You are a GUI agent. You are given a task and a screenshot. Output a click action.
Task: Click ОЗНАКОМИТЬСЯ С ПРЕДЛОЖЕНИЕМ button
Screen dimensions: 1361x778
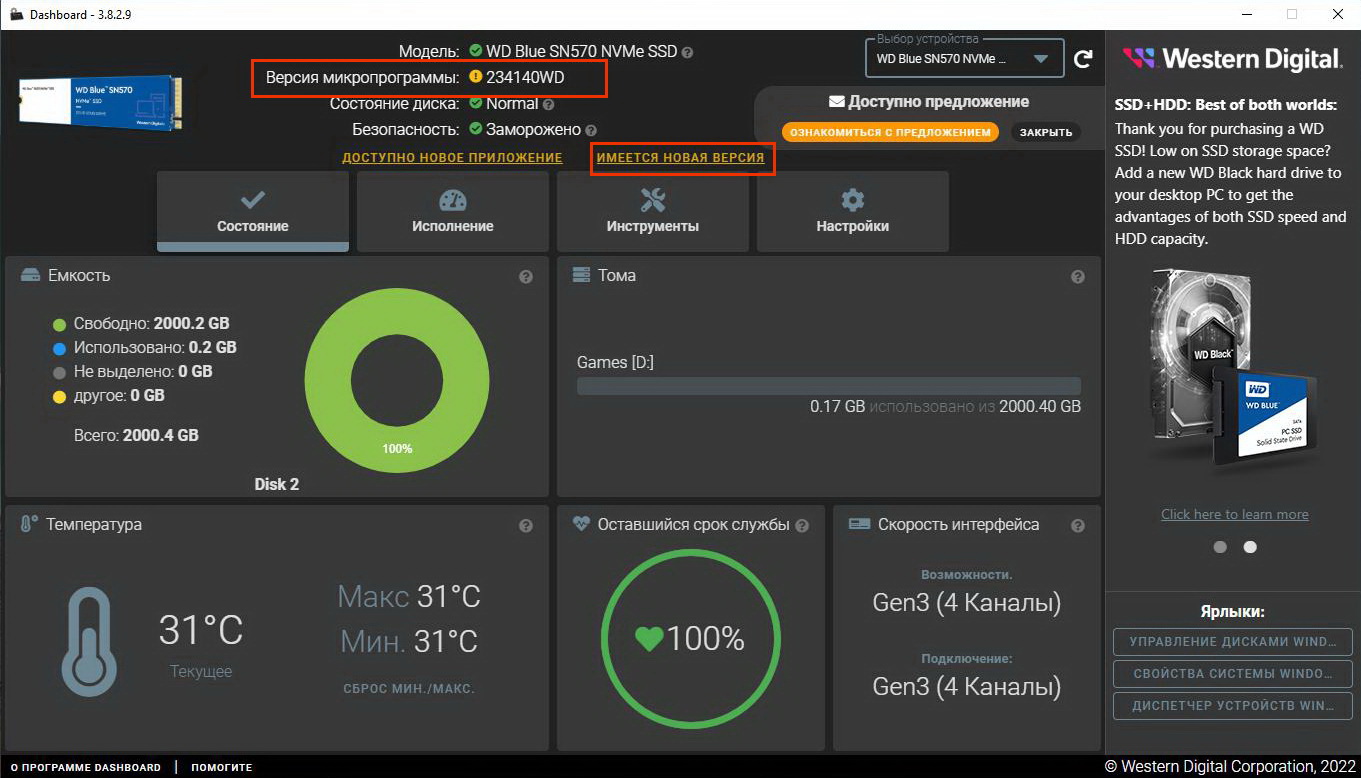(891, 132)
